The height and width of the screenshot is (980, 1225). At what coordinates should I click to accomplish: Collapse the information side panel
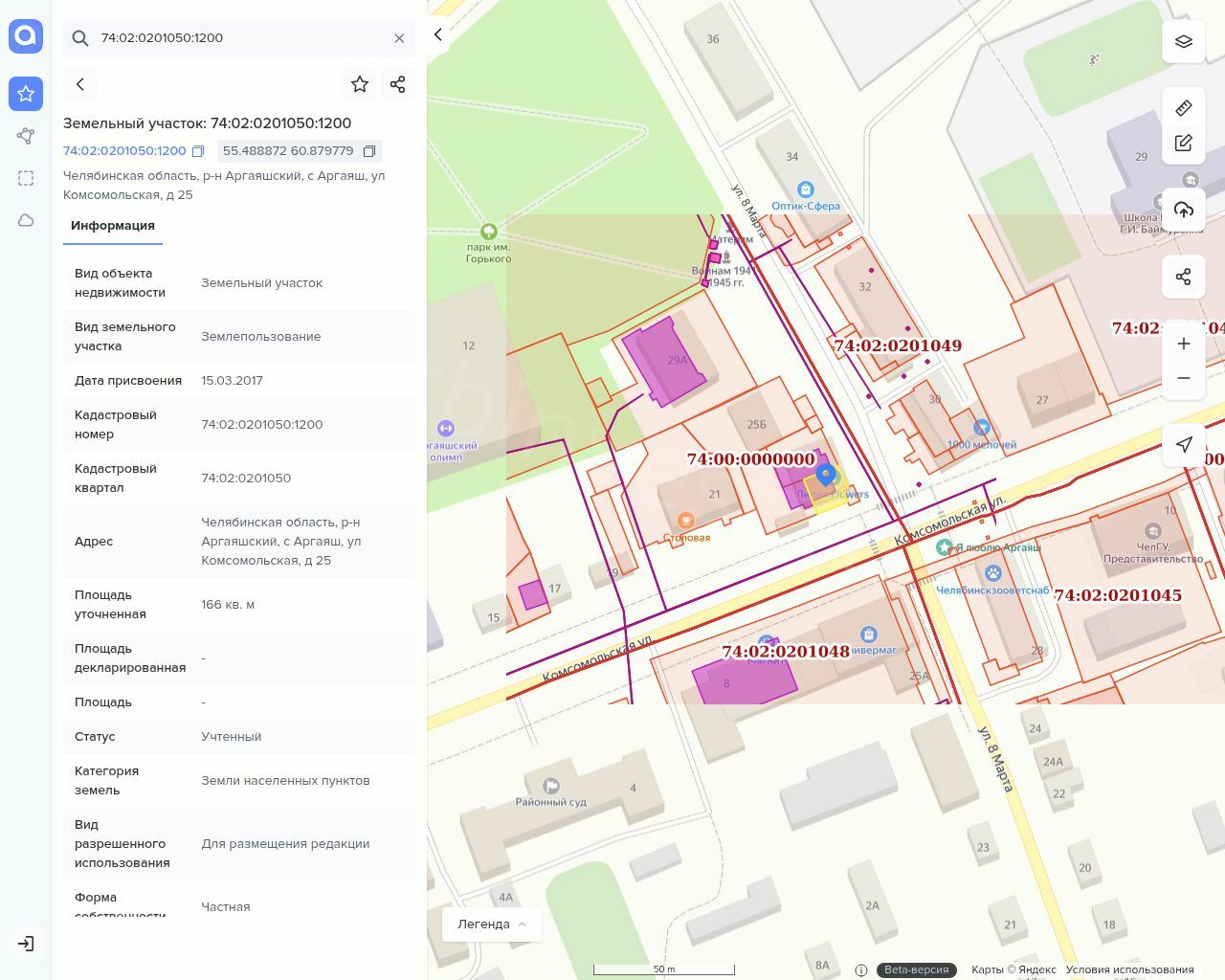438,35
